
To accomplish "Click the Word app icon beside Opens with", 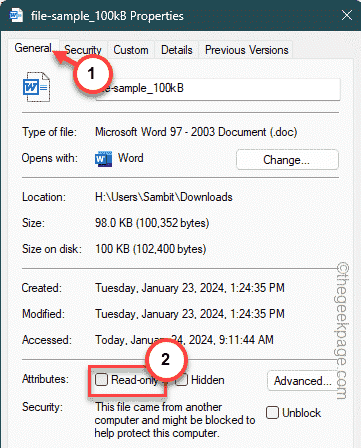I will point(103,159).
